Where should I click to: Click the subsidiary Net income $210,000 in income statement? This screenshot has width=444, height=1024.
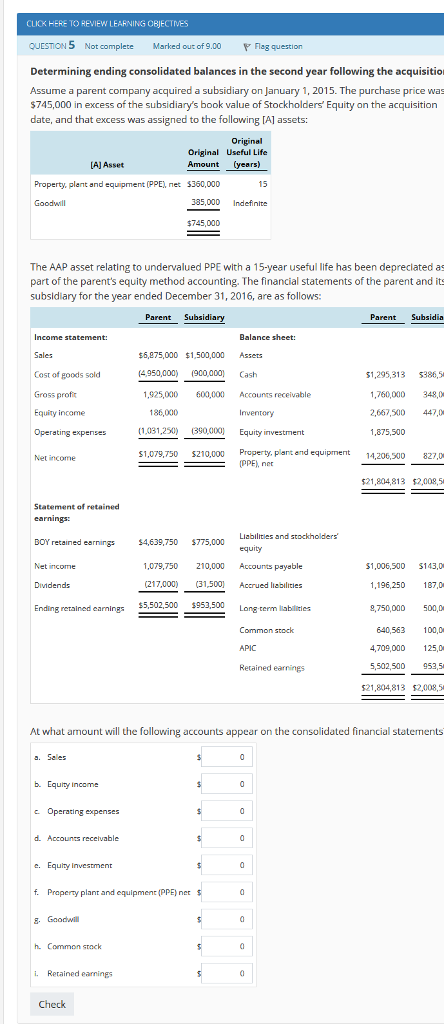208,453
